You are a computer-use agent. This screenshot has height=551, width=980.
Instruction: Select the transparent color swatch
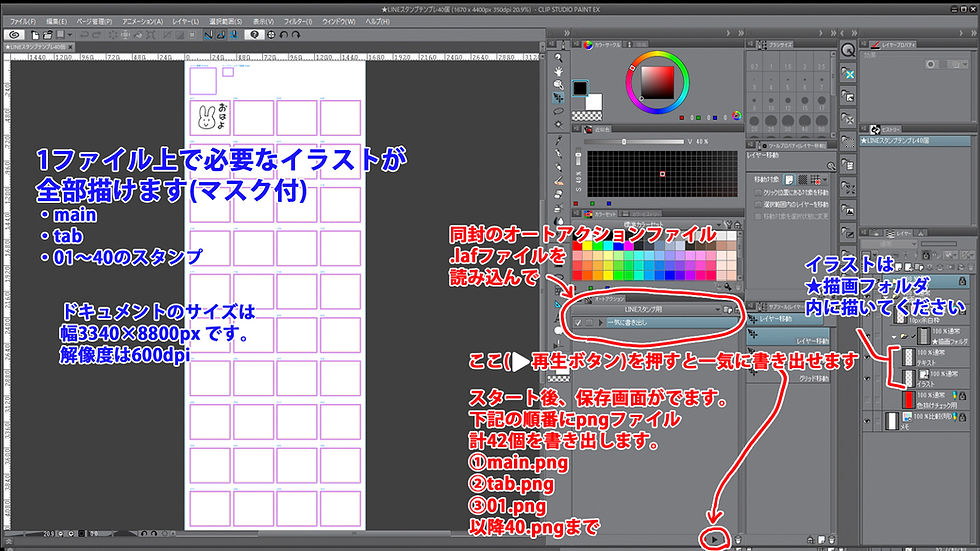click(x=587, y=116)
